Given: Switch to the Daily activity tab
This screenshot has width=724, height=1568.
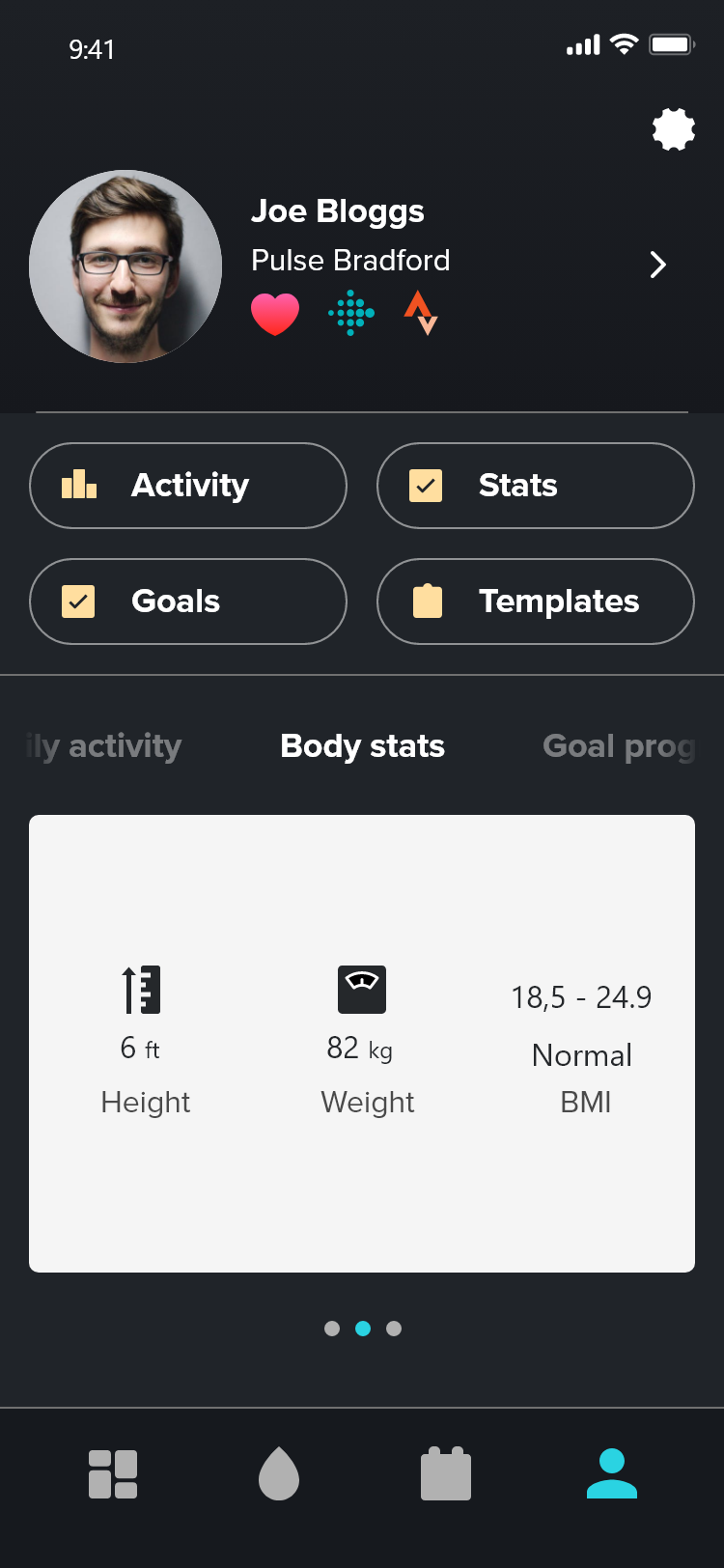Looking at the screenshot, I should [106, 746].
